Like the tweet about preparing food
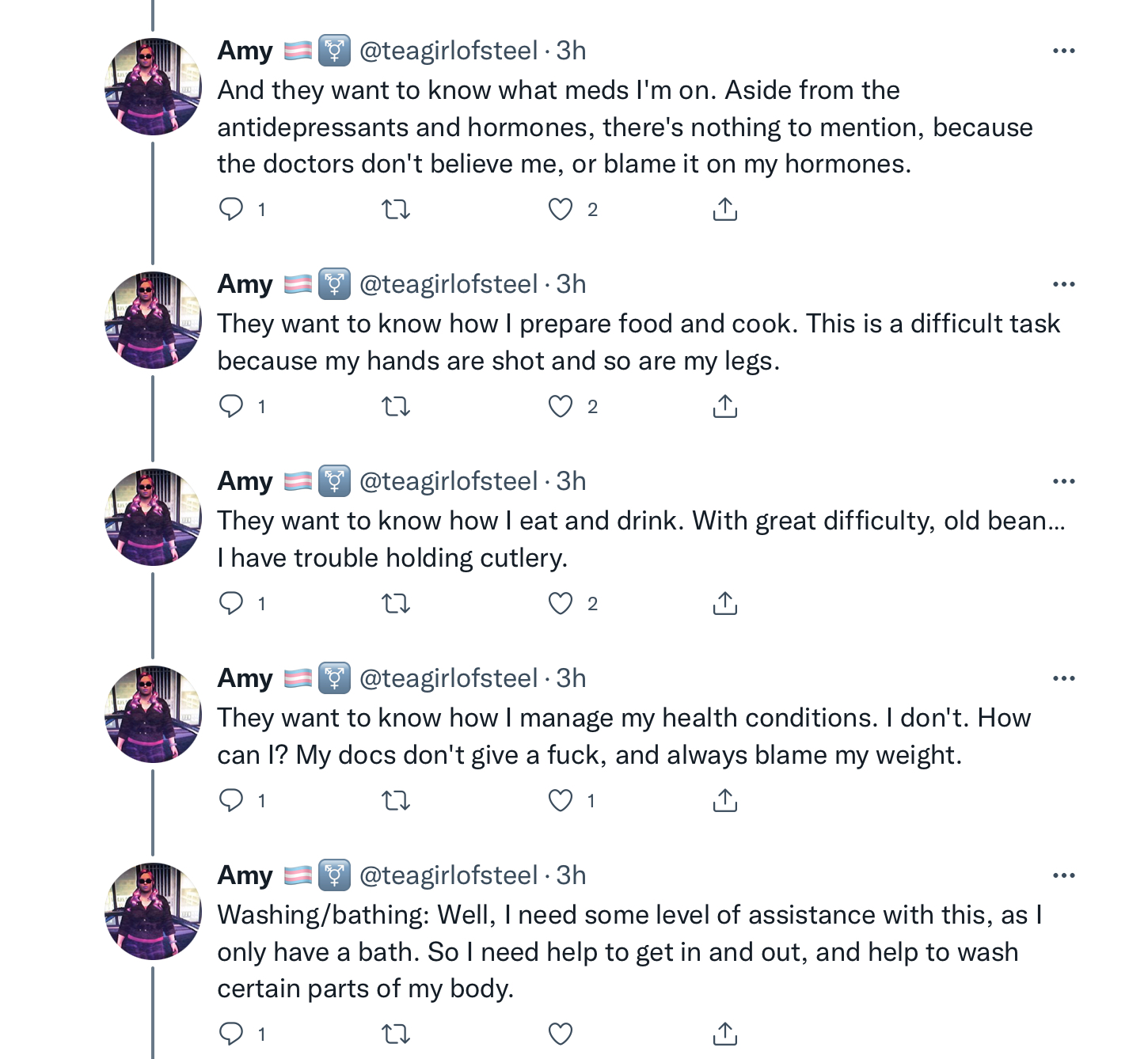This screenshot has width=1148, height=1059. pos(561,406)
